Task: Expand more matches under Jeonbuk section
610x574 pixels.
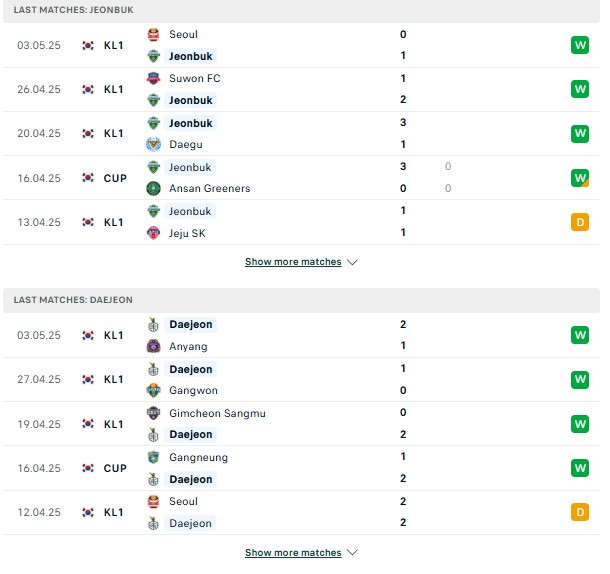Action: pyautogui.click(x=293, y=262)
